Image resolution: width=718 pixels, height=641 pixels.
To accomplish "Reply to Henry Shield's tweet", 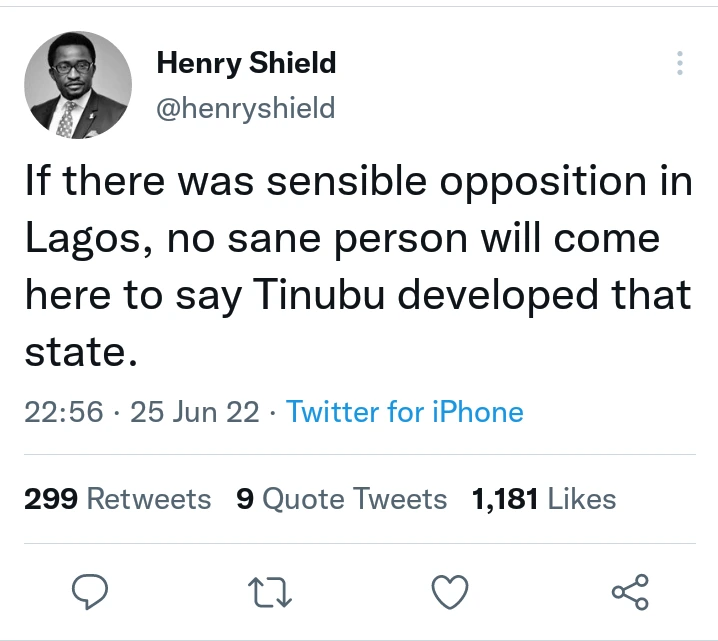I will 91,593.
